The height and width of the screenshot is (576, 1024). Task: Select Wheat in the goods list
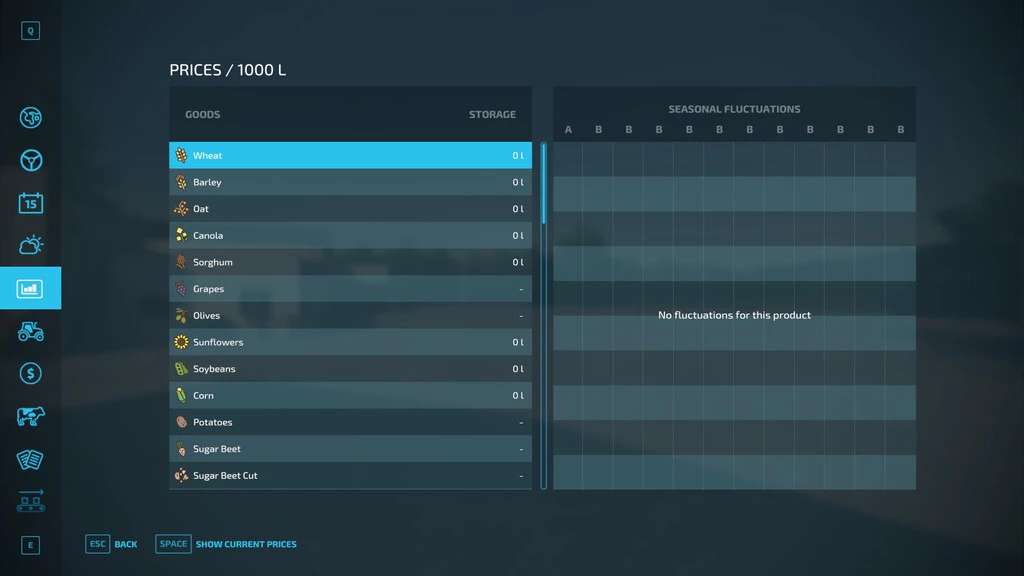tap(350, 156)
